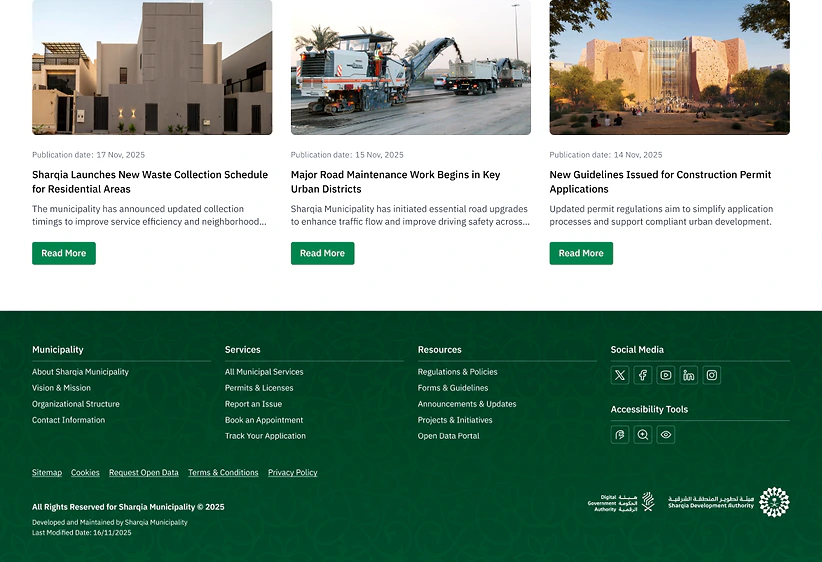Open Terms & Conditions link
The height and width of the screenshot is (562, 822).
coord(223,472)
